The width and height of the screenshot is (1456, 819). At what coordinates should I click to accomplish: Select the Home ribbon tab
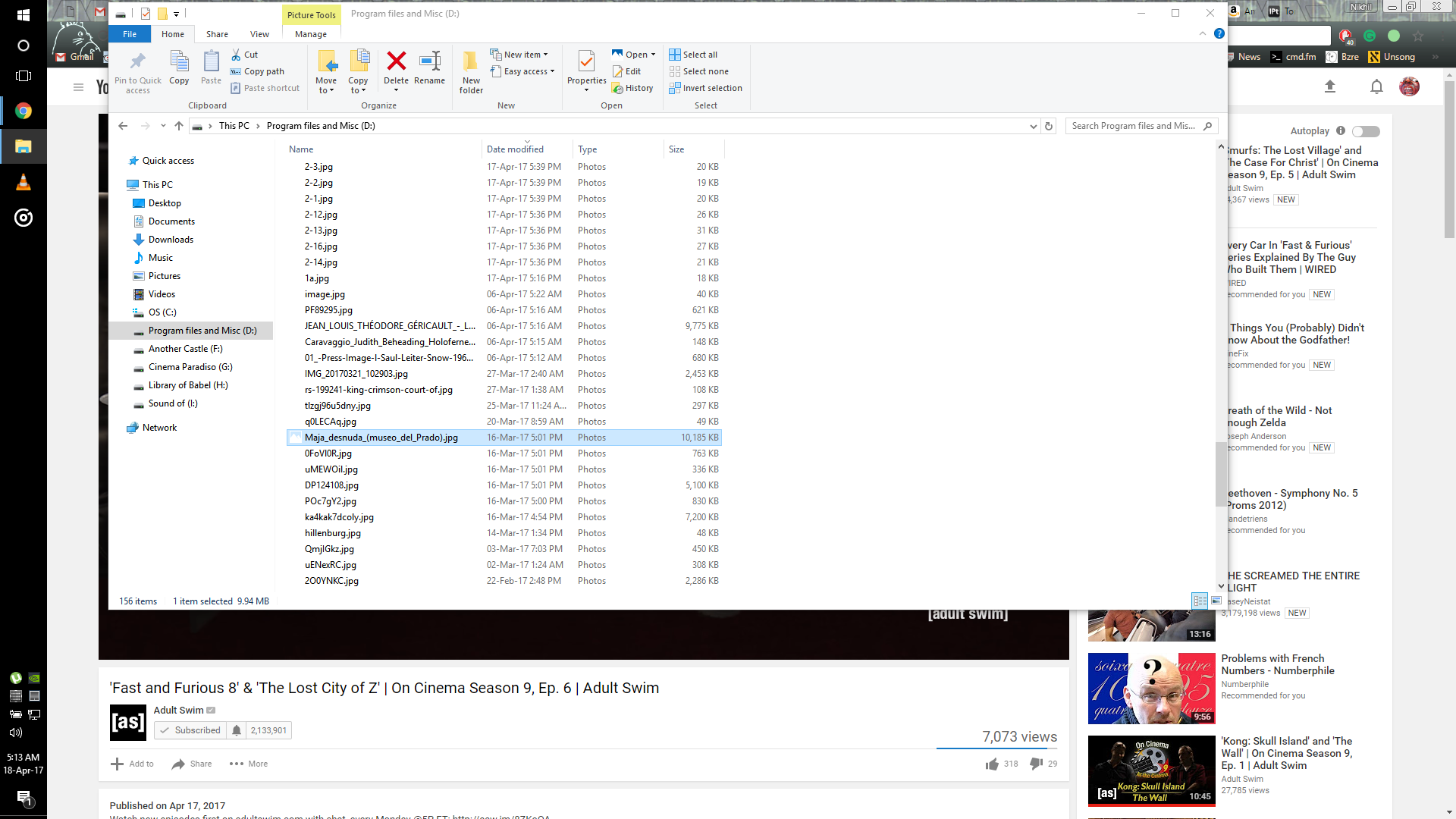coord(173,34)
